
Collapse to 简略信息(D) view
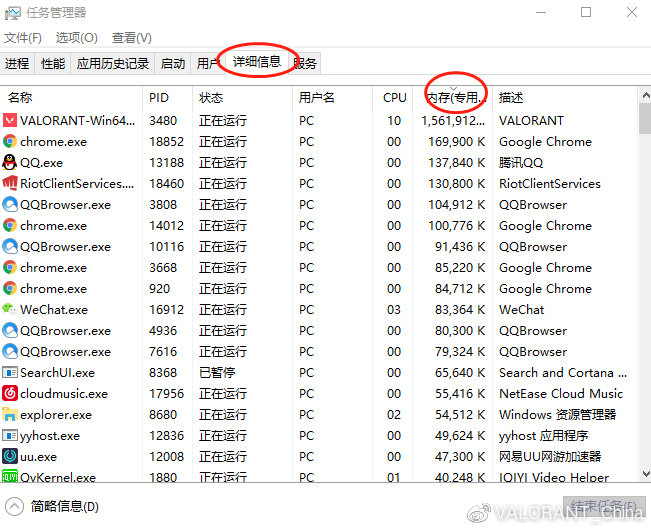52,507
